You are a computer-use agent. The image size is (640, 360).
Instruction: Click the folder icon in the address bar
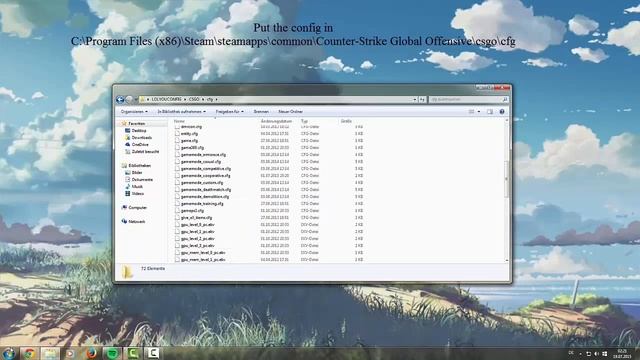tap(142, 99)
